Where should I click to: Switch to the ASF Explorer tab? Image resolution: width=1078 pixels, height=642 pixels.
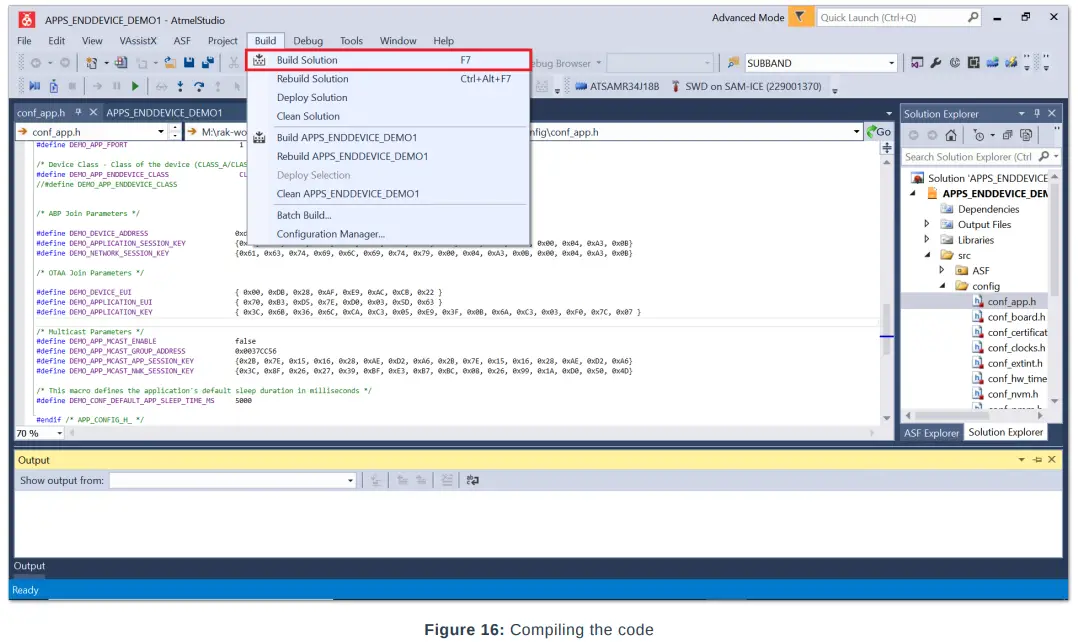[930, 432]
